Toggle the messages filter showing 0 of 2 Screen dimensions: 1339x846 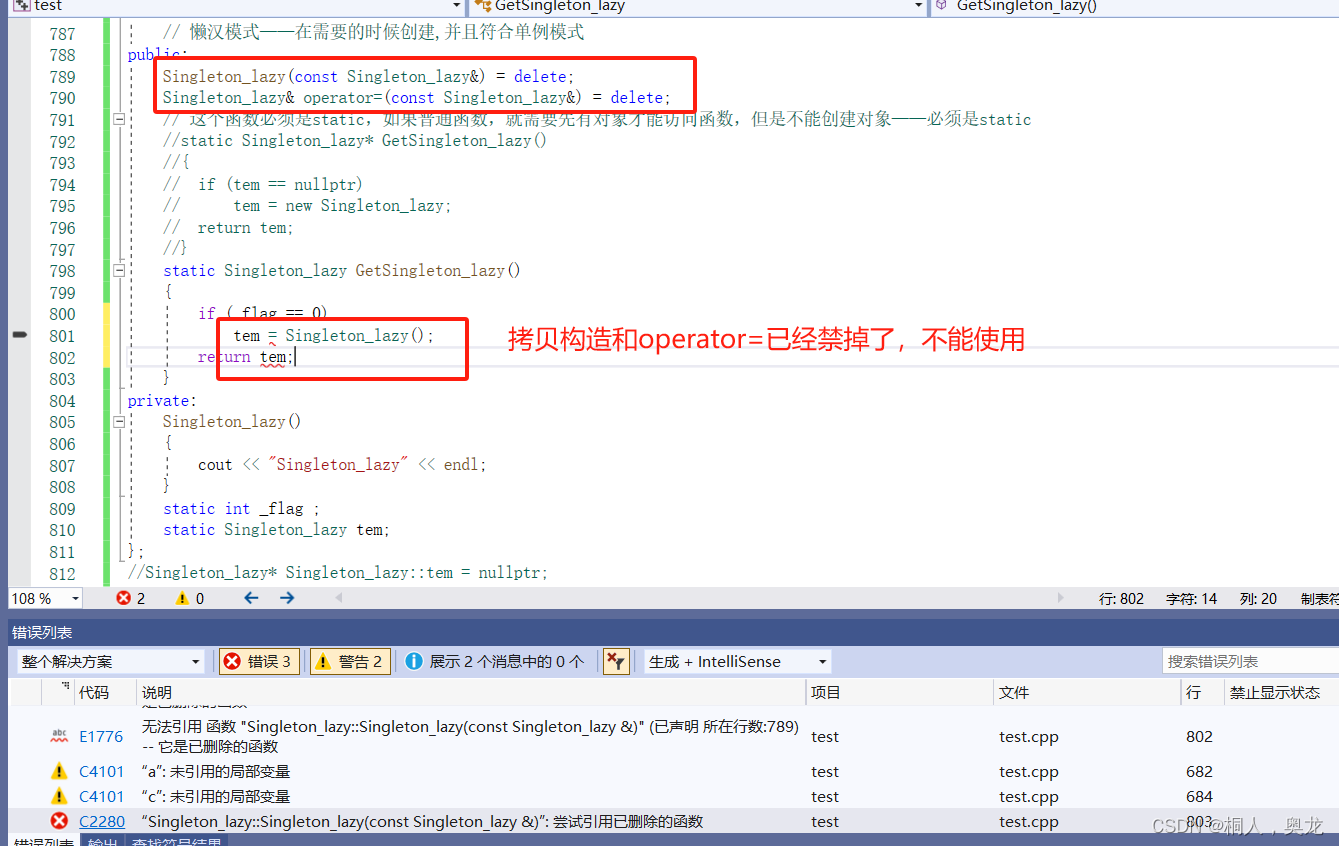point(495,662)
